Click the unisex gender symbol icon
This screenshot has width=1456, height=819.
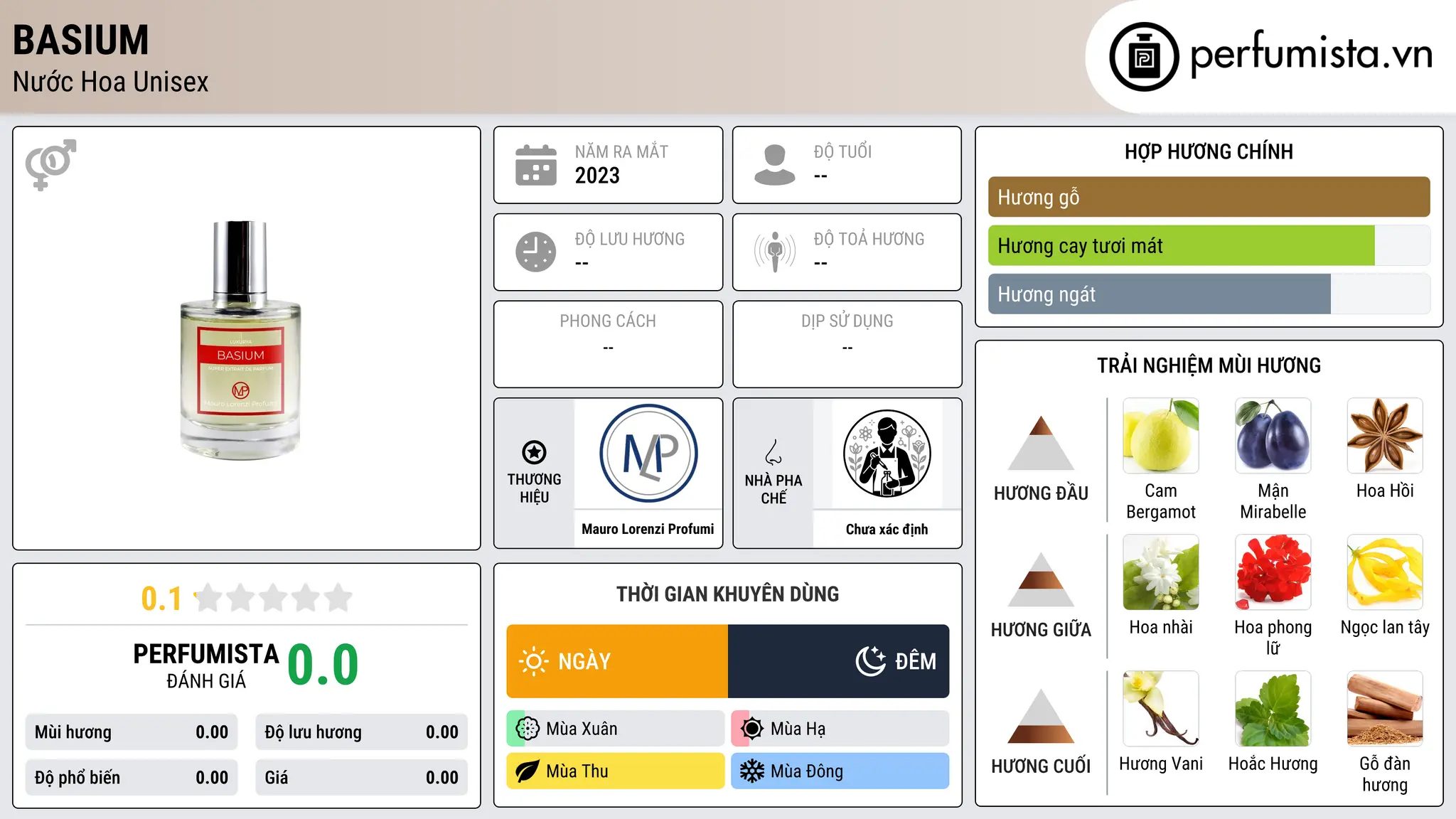[x=50, y=164]
